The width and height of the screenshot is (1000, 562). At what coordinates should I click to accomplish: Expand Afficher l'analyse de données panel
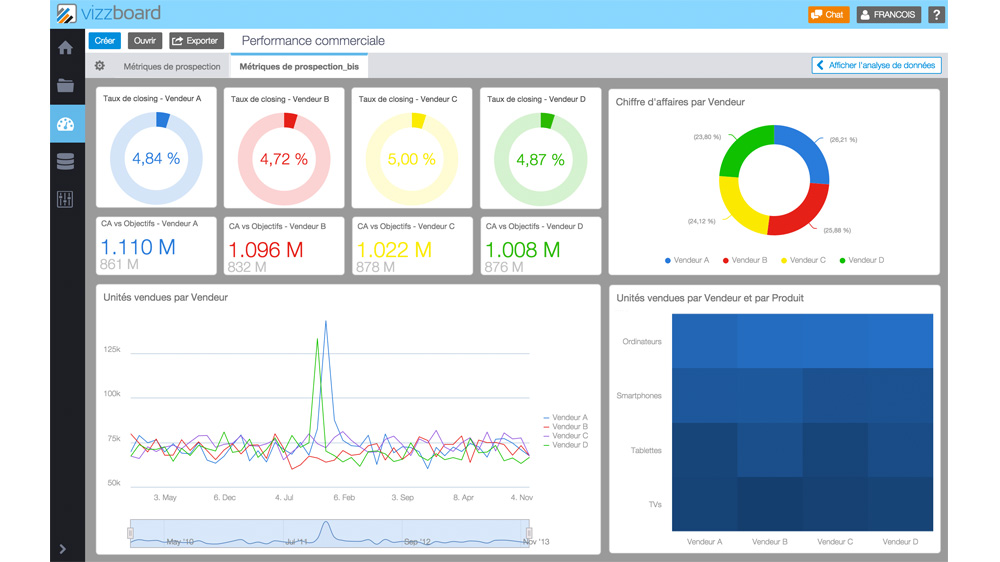[x=876, y=66]
